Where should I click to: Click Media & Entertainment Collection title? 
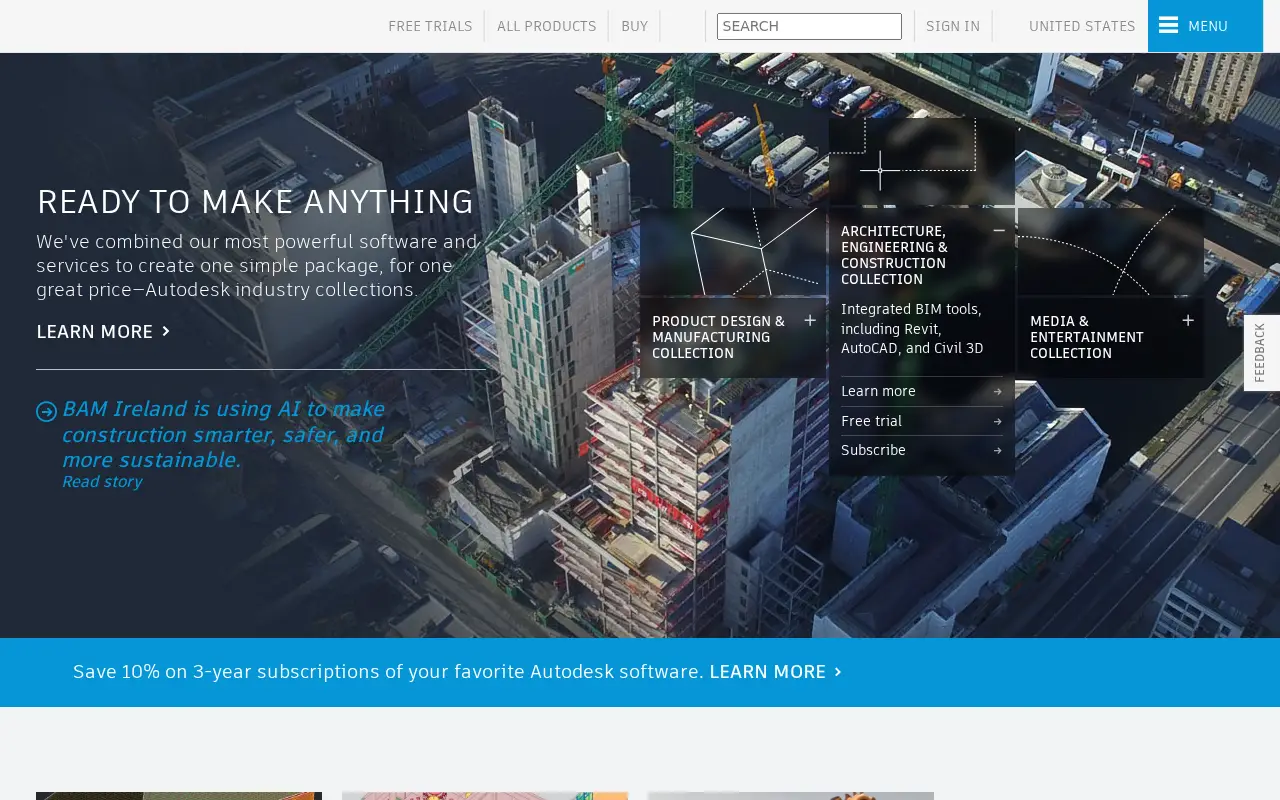click(x=1087, y=338)
